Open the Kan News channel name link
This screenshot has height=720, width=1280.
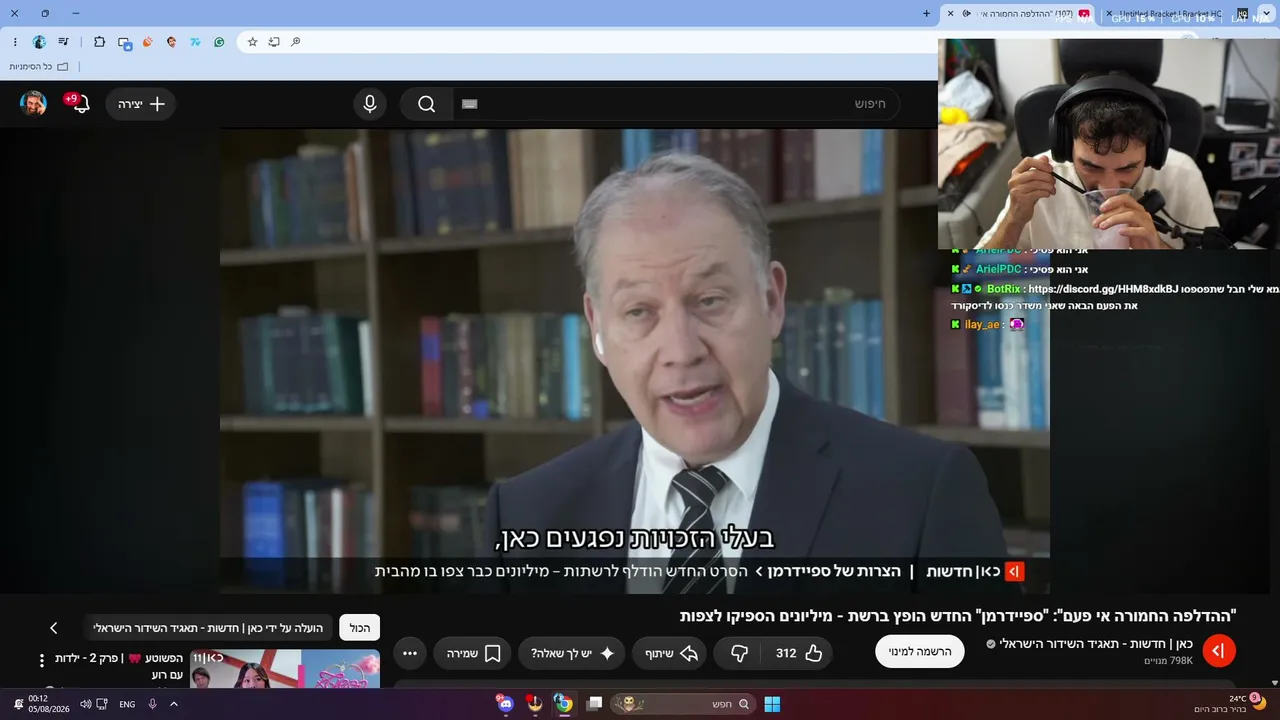[1095, 644]
